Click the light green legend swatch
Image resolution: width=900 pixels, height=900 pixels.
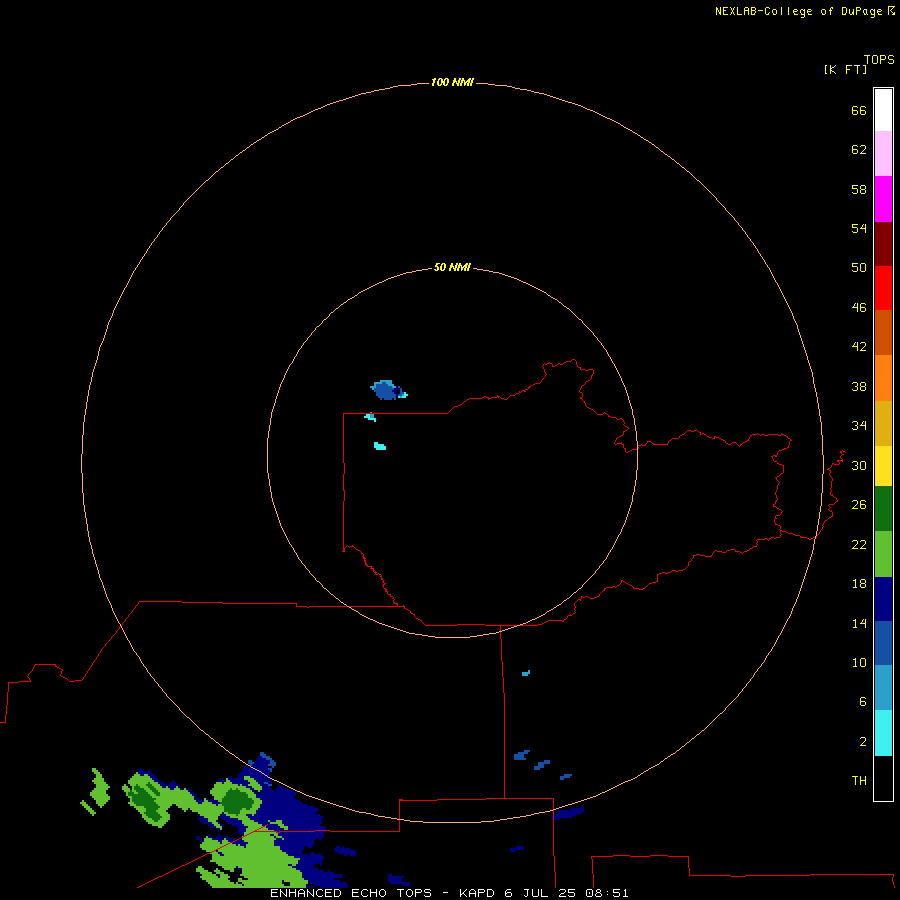click(883, 554)
